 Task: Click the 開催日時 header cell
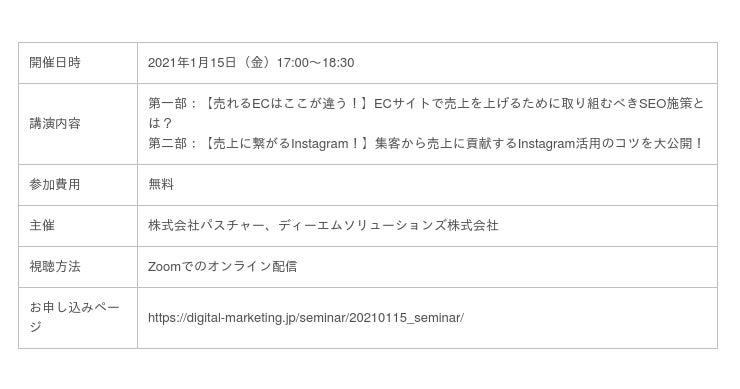coord(78,63)
